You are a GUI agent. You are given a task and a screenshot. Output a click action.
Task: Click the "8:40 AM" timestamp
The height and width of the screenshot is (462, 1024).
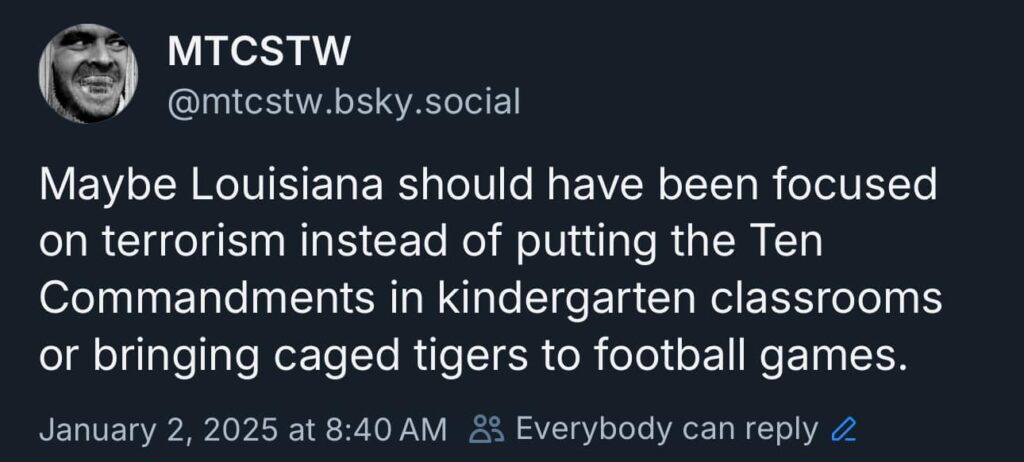384,430
